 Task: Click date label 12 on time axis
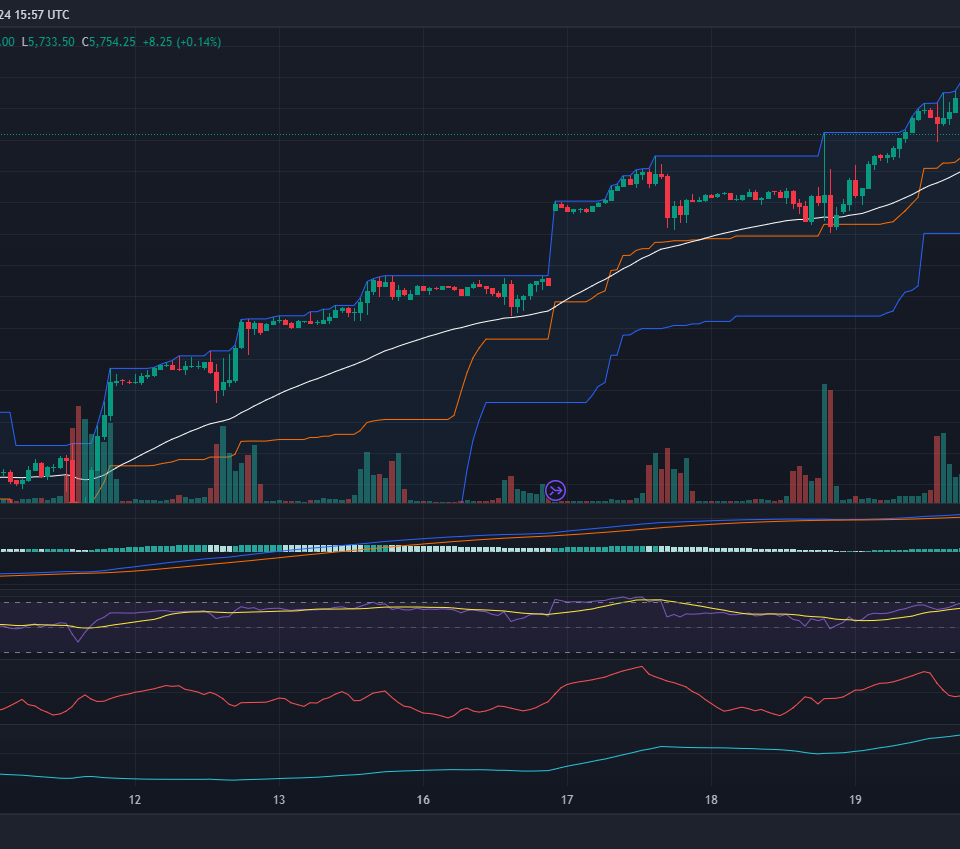135,799
